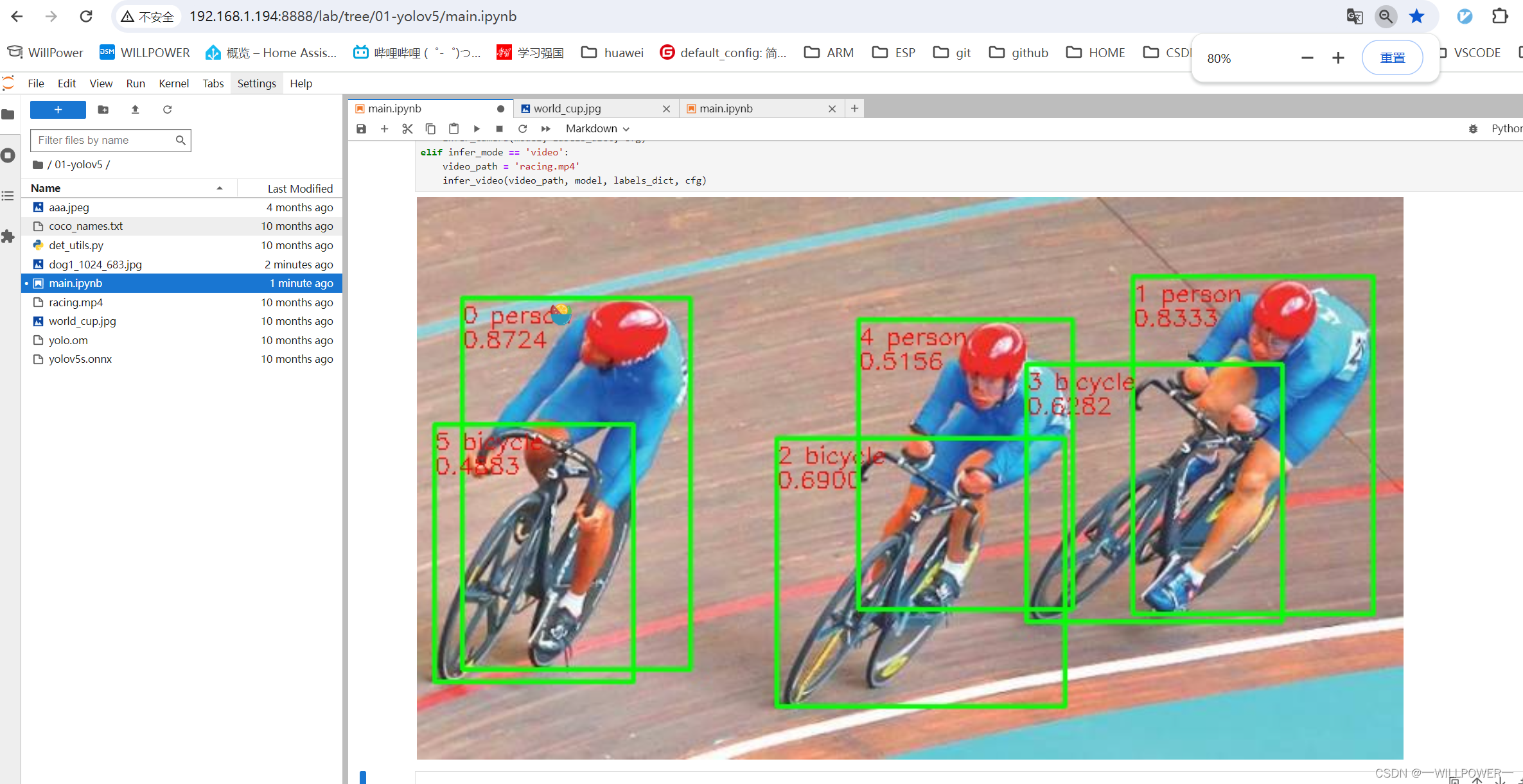Open the View menu
This screenshot has height=784, width=1523.
click(101, 83)
